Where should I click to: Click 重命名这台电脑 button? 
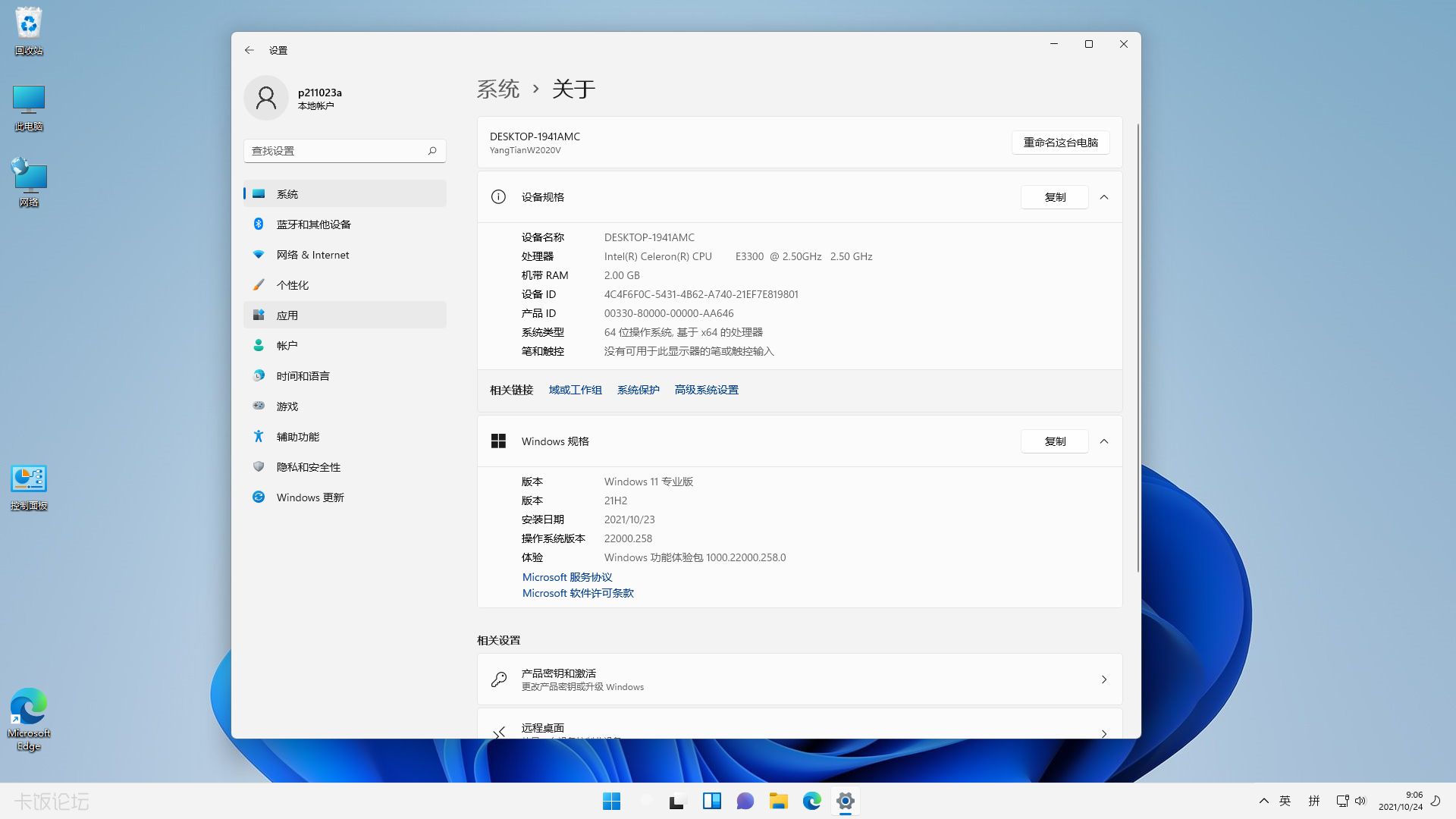1060,143
